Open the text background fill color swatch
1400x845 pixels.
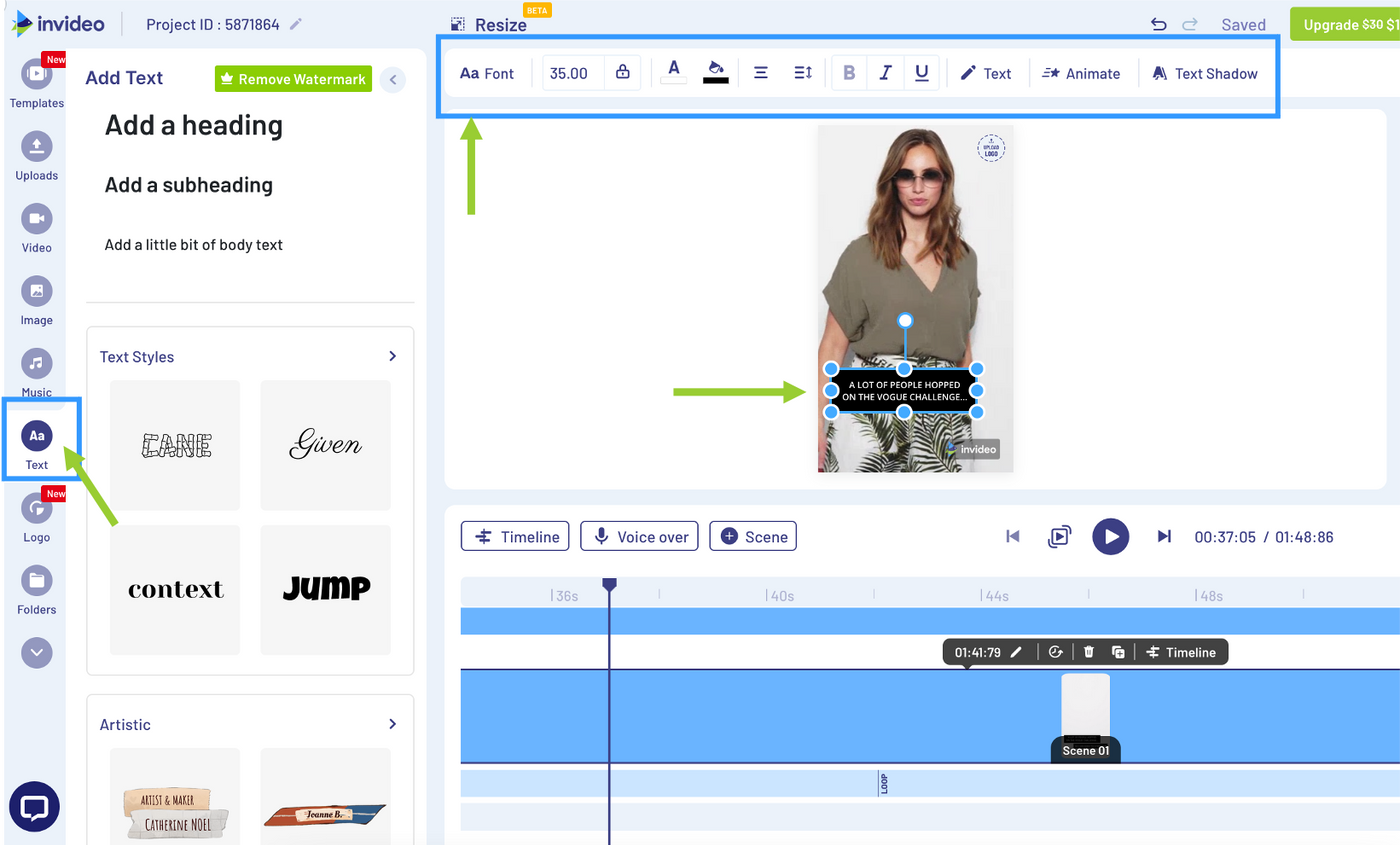tap(715, 71)
